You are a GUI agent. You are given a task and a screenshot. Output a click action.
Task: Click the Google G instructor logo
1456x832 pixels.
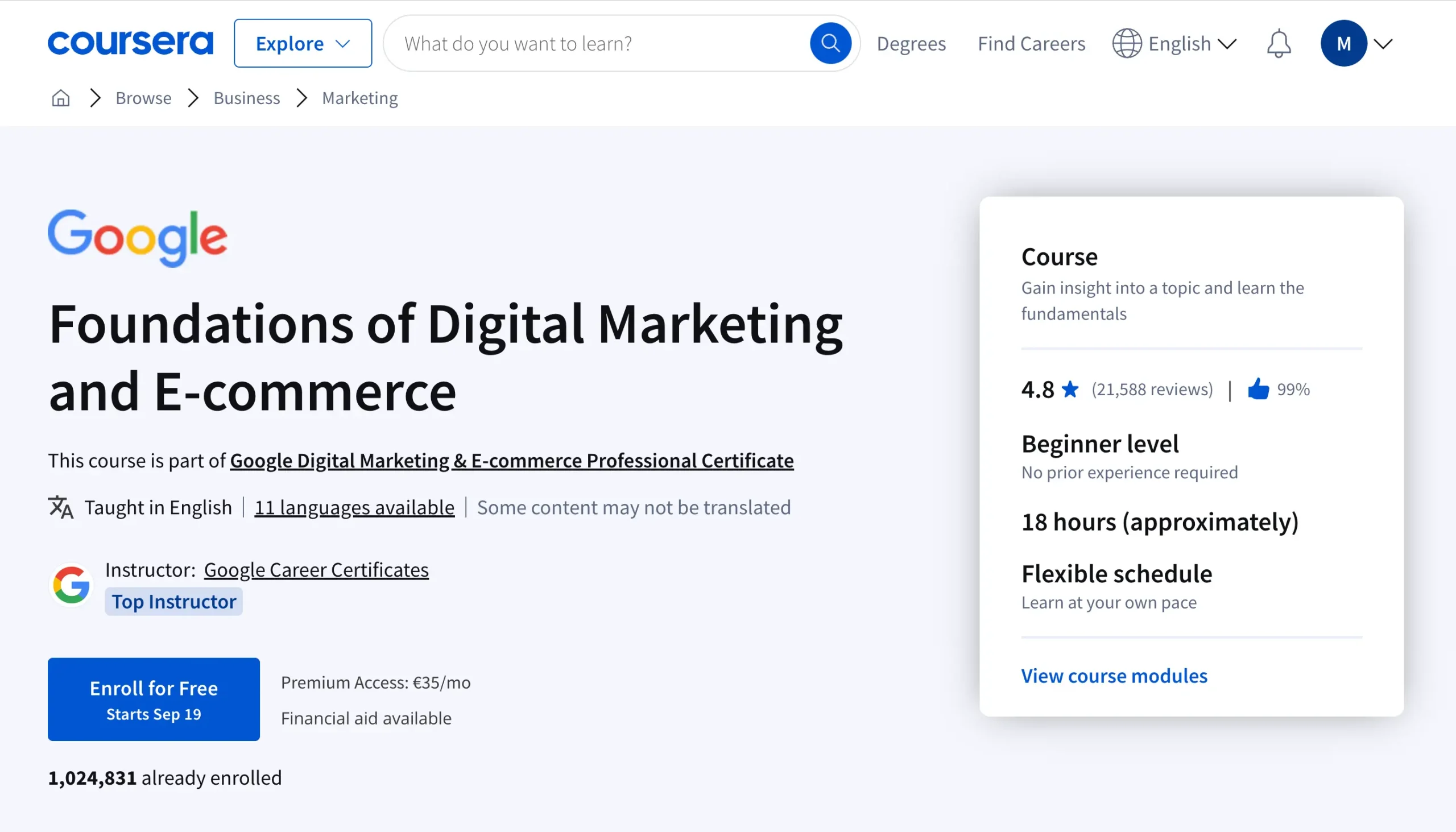(x=72, y=585)
